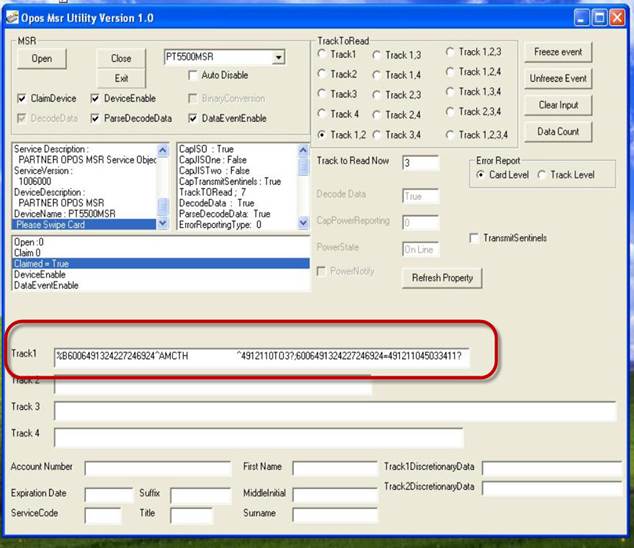This screenshot has height=548, width=634.
Task: Click the Refresh Property button
Action: (x=442, y=278)
